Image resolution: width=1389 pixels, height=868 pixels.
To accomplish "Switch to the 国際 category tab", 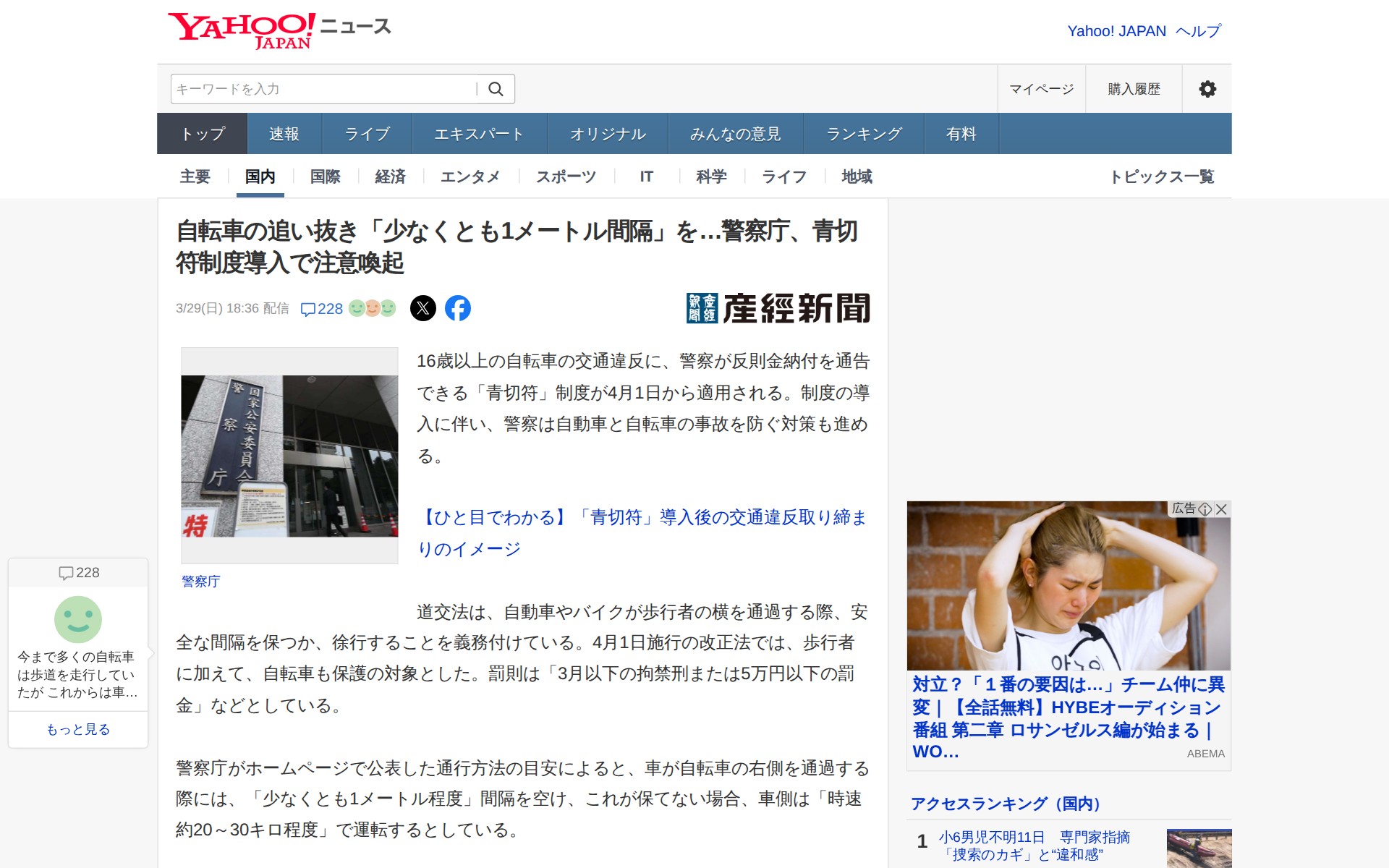I will 324,176.
